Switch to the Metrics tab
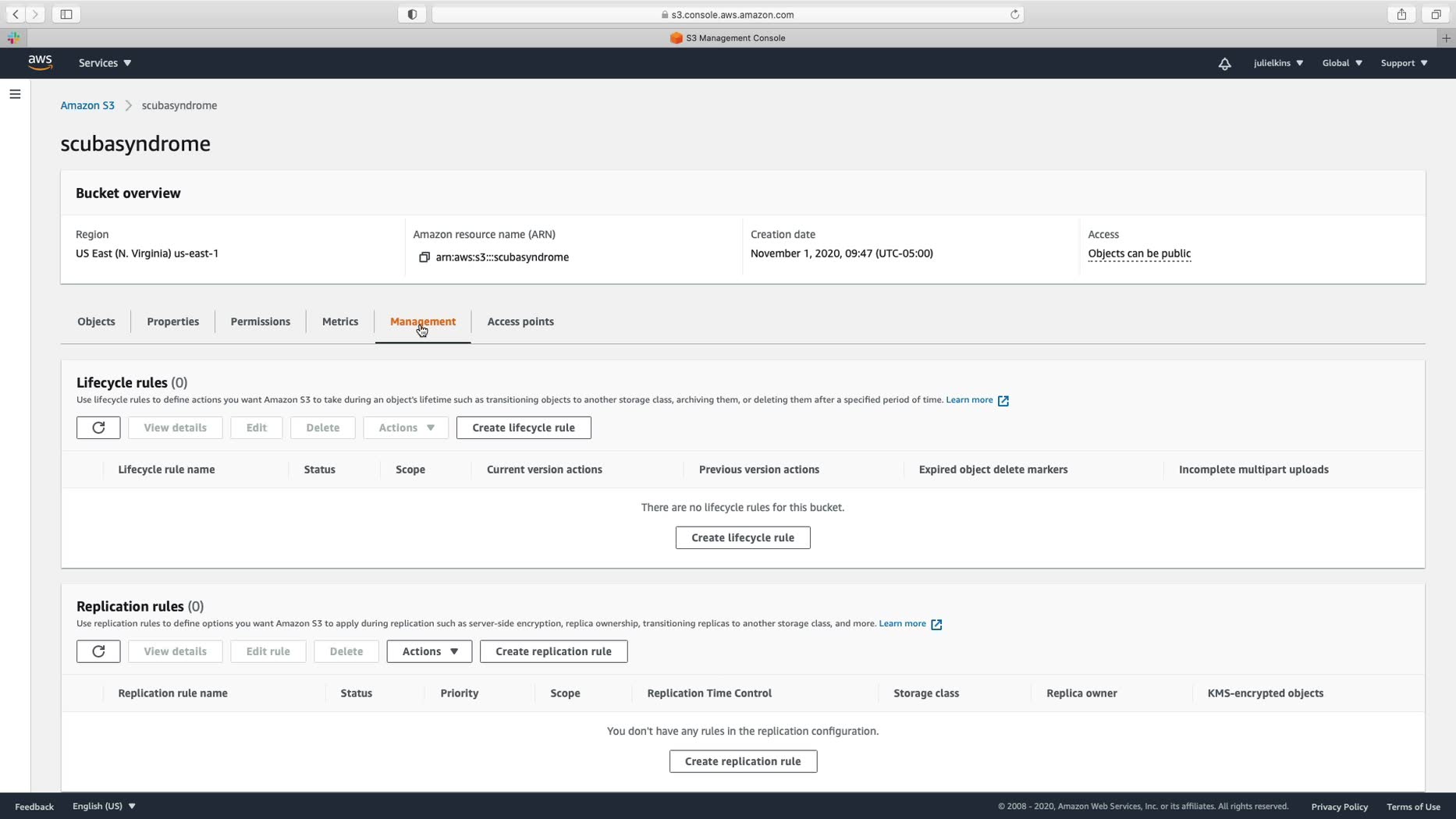Screen dimensions: 1456x819 click(340, 321)
